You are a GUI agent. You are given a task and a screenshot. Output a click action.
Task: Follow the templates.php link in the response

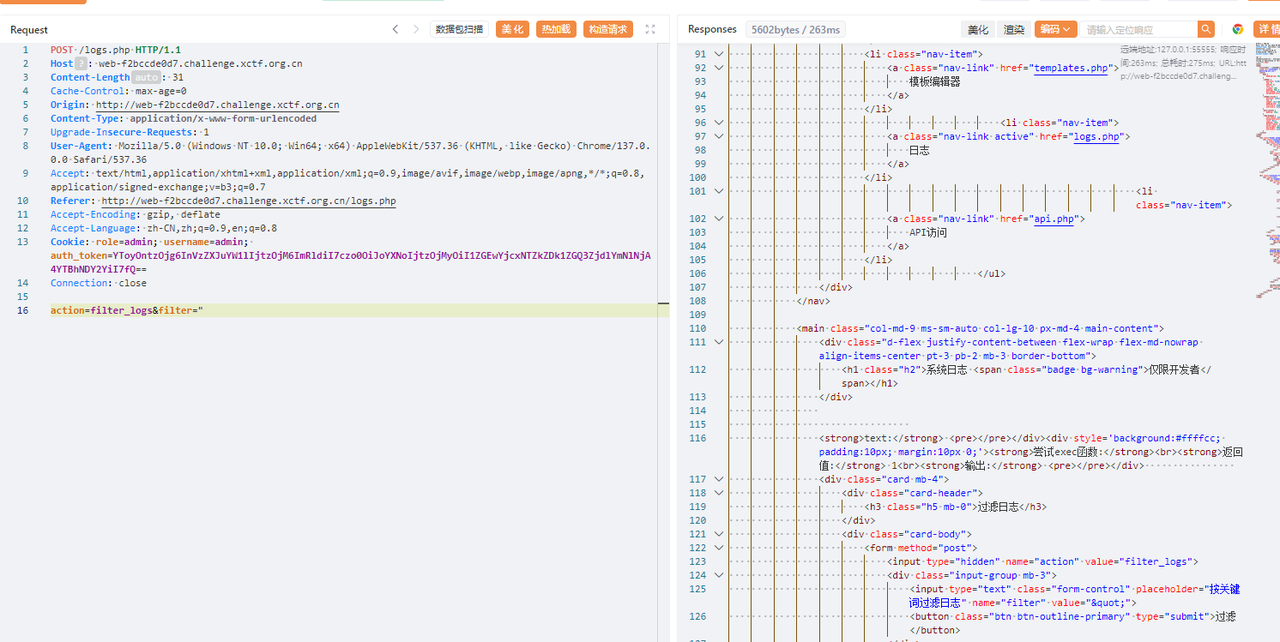coord(1071,68)
